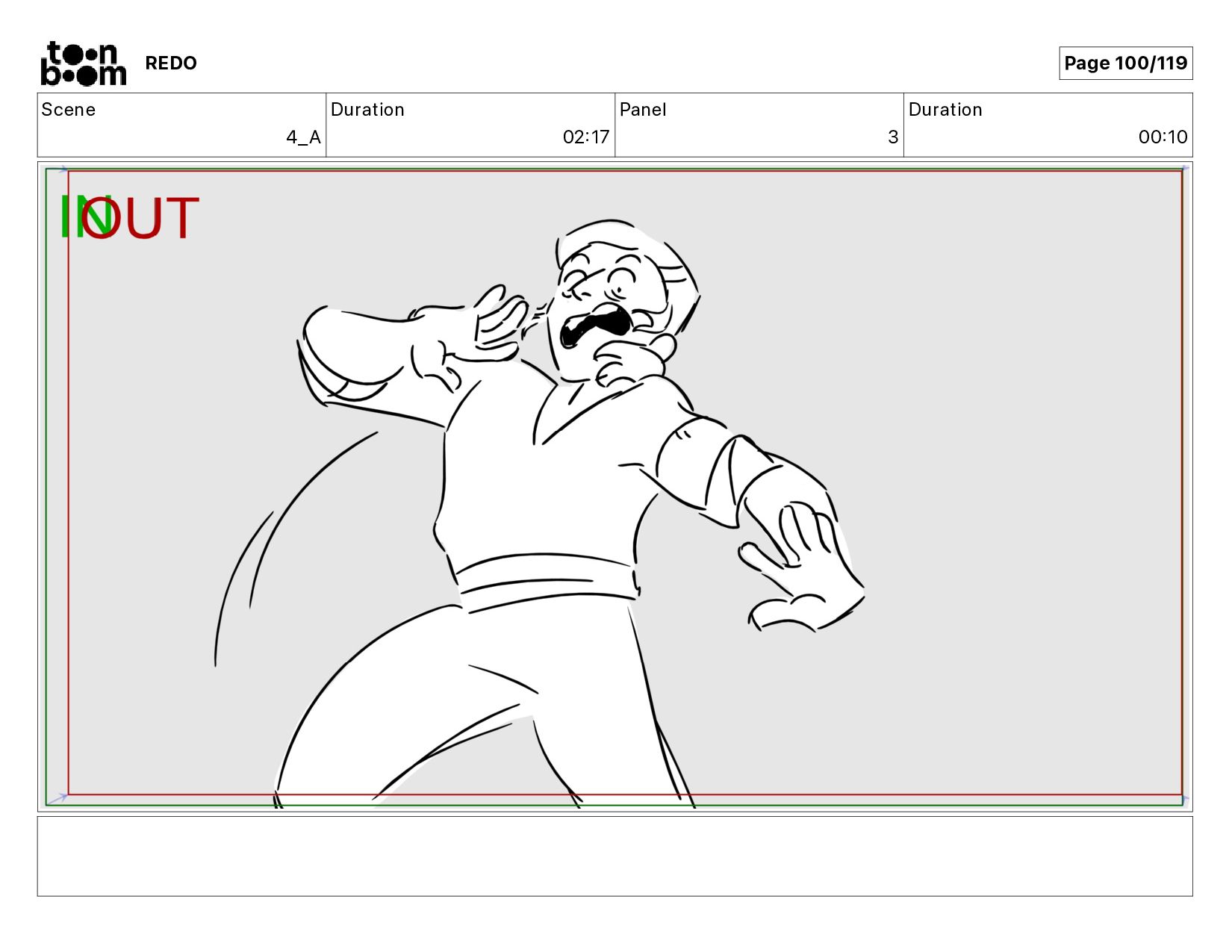Select panel duration value 00:10
Viewport: 1232px width, 952px height.
[x=1163, y=137]
